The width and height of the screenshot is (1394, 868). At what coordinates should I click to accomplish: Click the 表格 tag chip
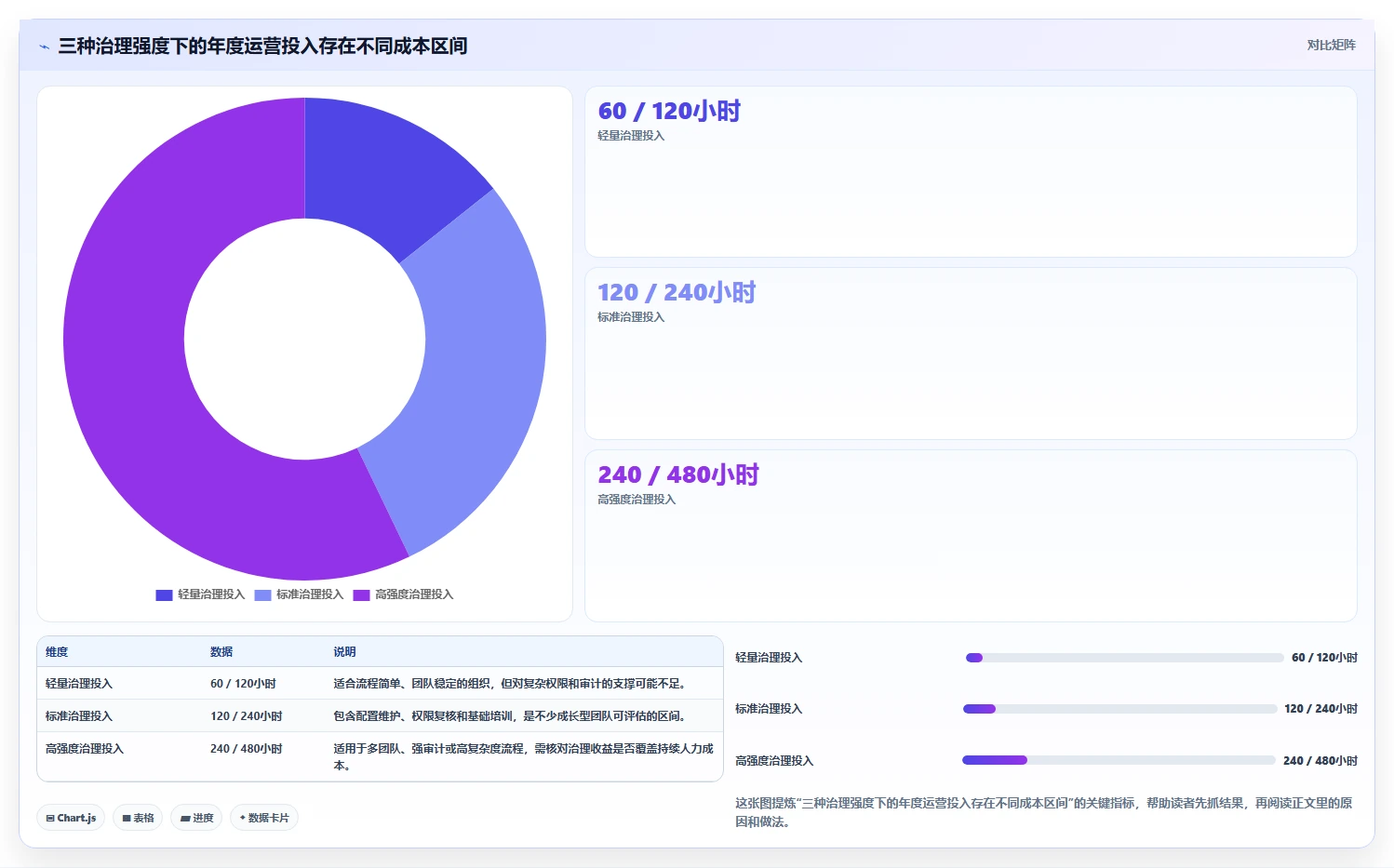click(138, 818)
